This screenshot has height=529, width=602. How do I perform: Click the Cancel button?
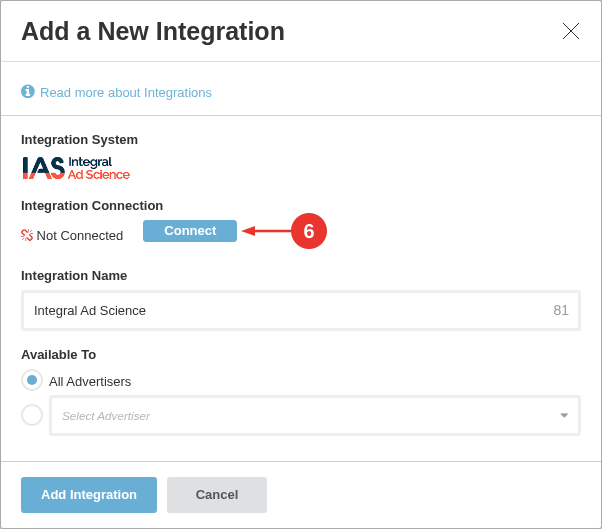pos(217,495)
